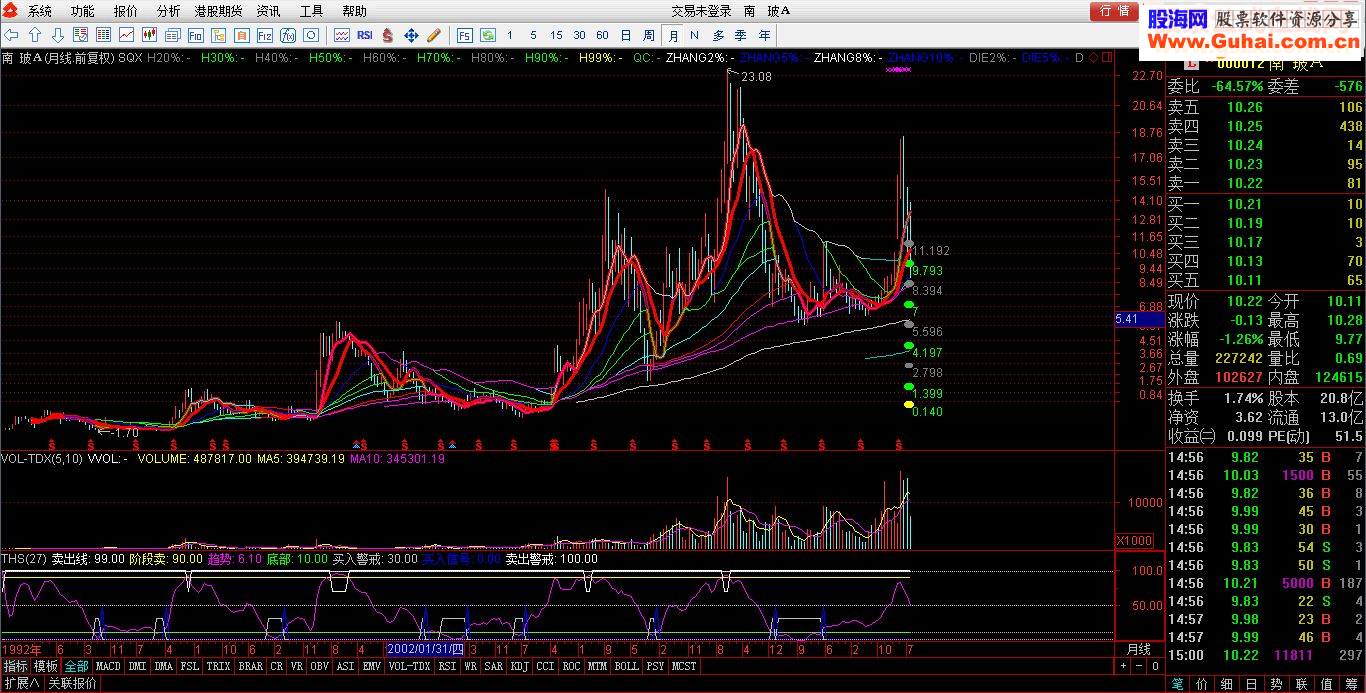Click the up arrow toolbar icon
The image size is (1366, 693).
(35, 35)
